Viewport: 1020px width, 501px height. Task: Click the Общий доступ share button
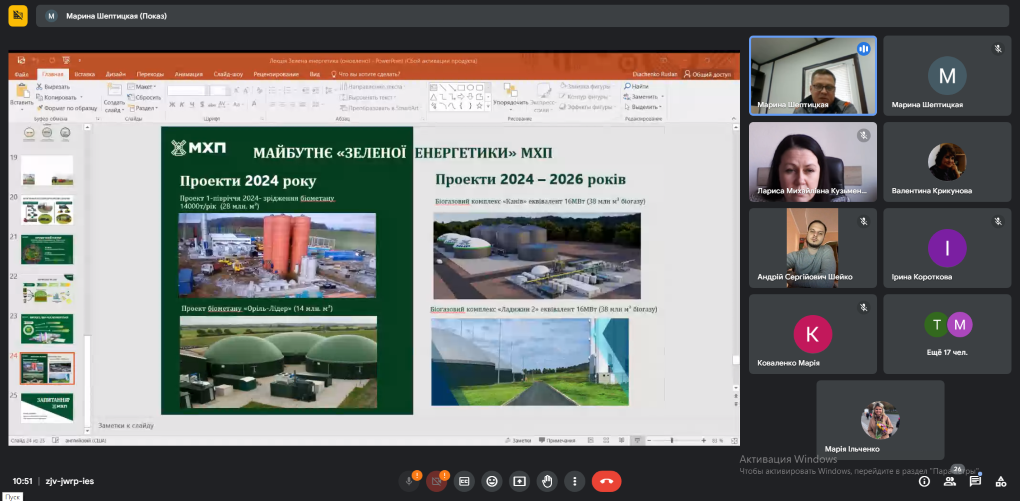click(707, 74)
